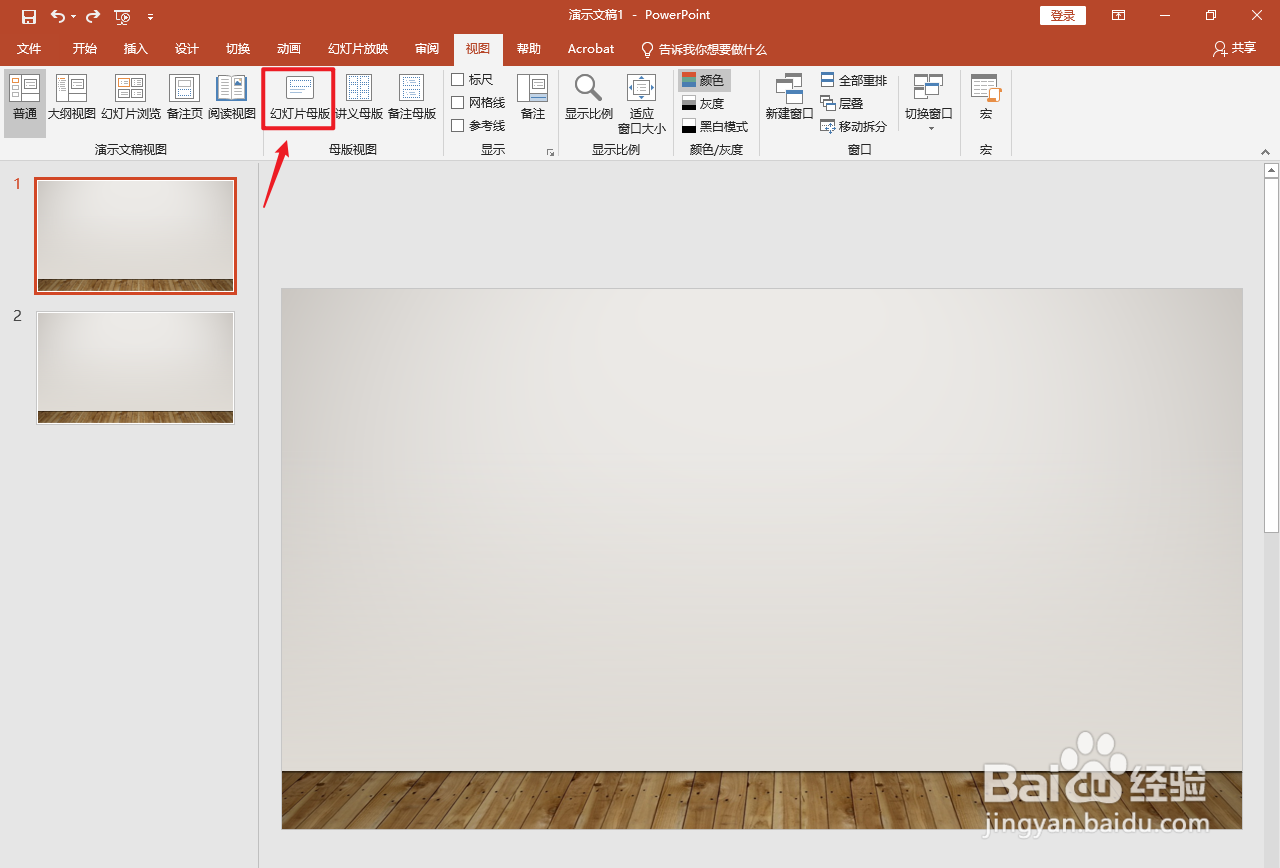The image size is (1280, 868).
Task: Toggle the 备注 notes pane button
Action: click(533, 98)
